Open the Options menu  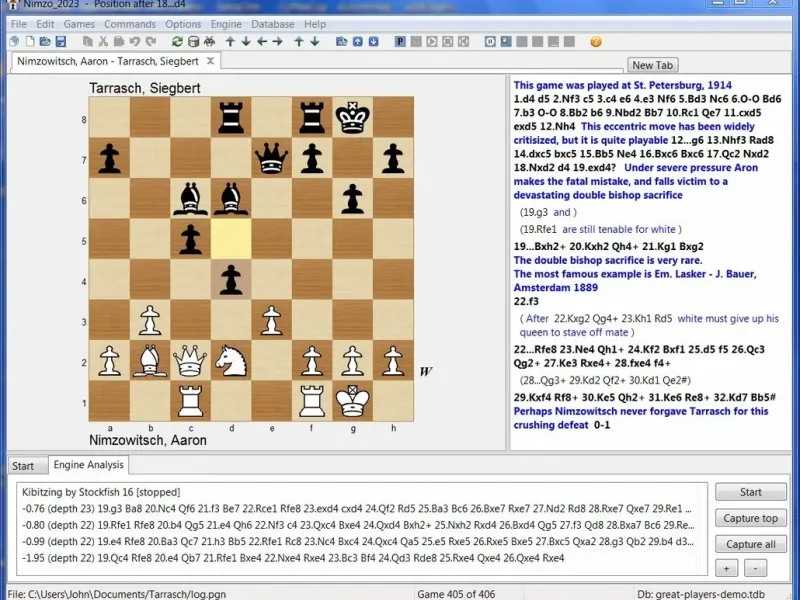(183, 24)
